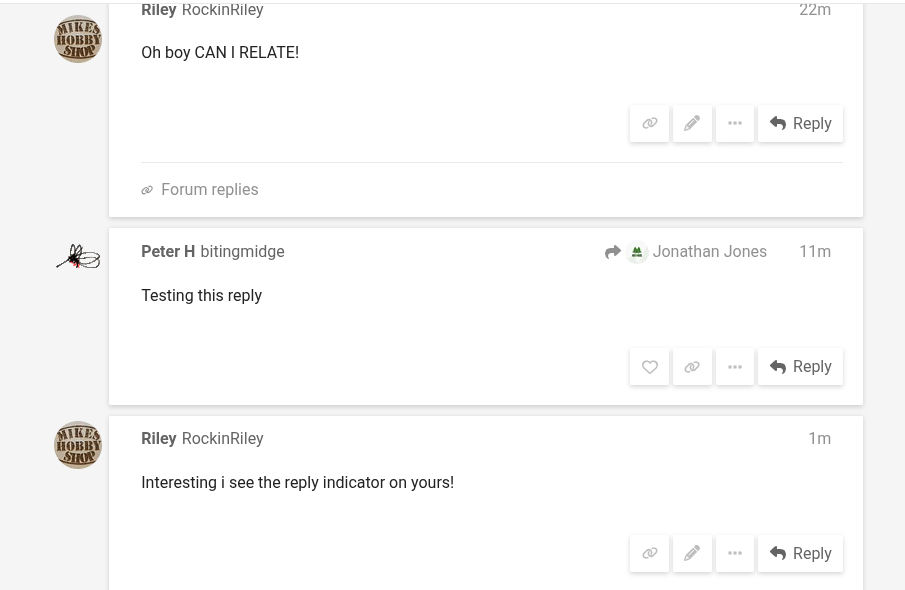Open more menu on Riley's last post
This screenshot has height=590, width=905.
click(x=735, y=553)
